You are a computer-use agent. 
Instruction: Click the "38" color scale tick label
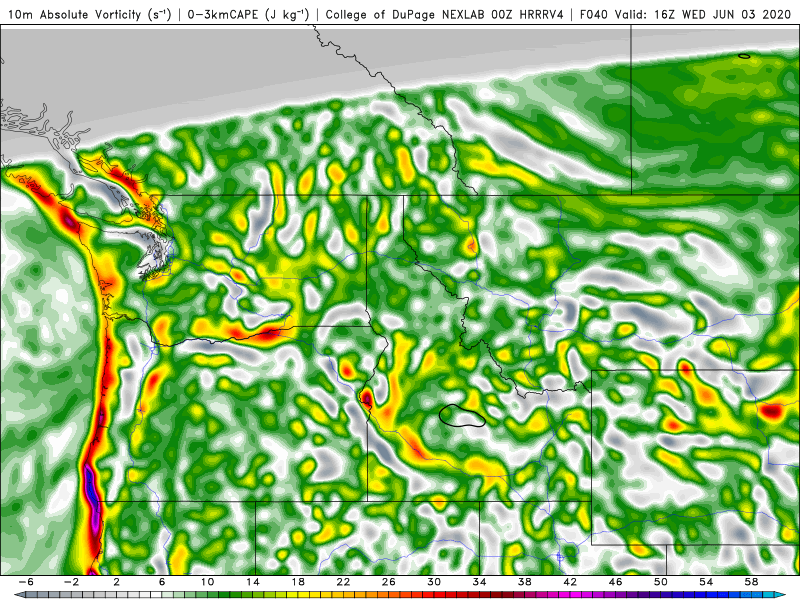tap(524, 582)
